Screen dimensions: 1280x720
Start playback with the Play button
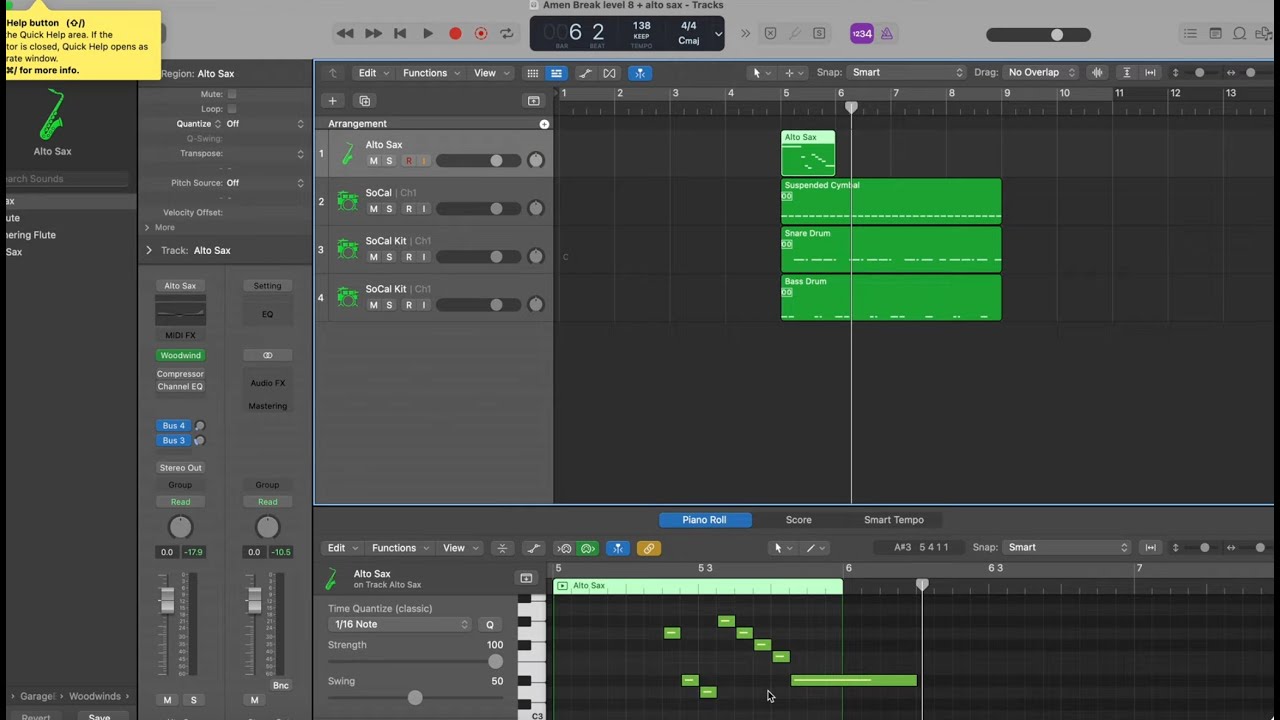tap(427, 33)
